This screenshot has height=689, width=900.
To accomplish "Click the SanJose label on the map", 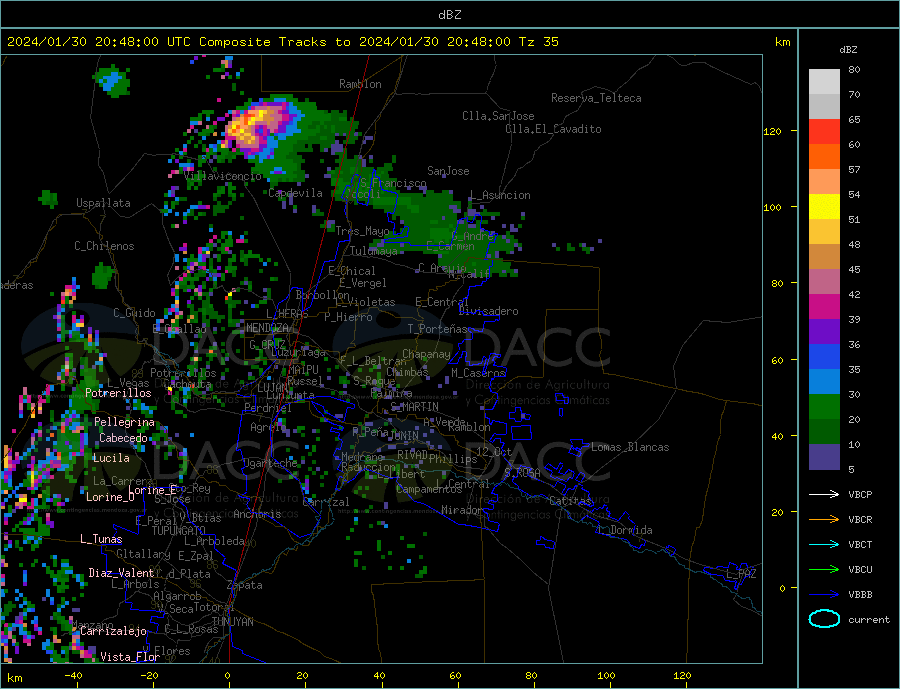I will [x=448, y=171].
